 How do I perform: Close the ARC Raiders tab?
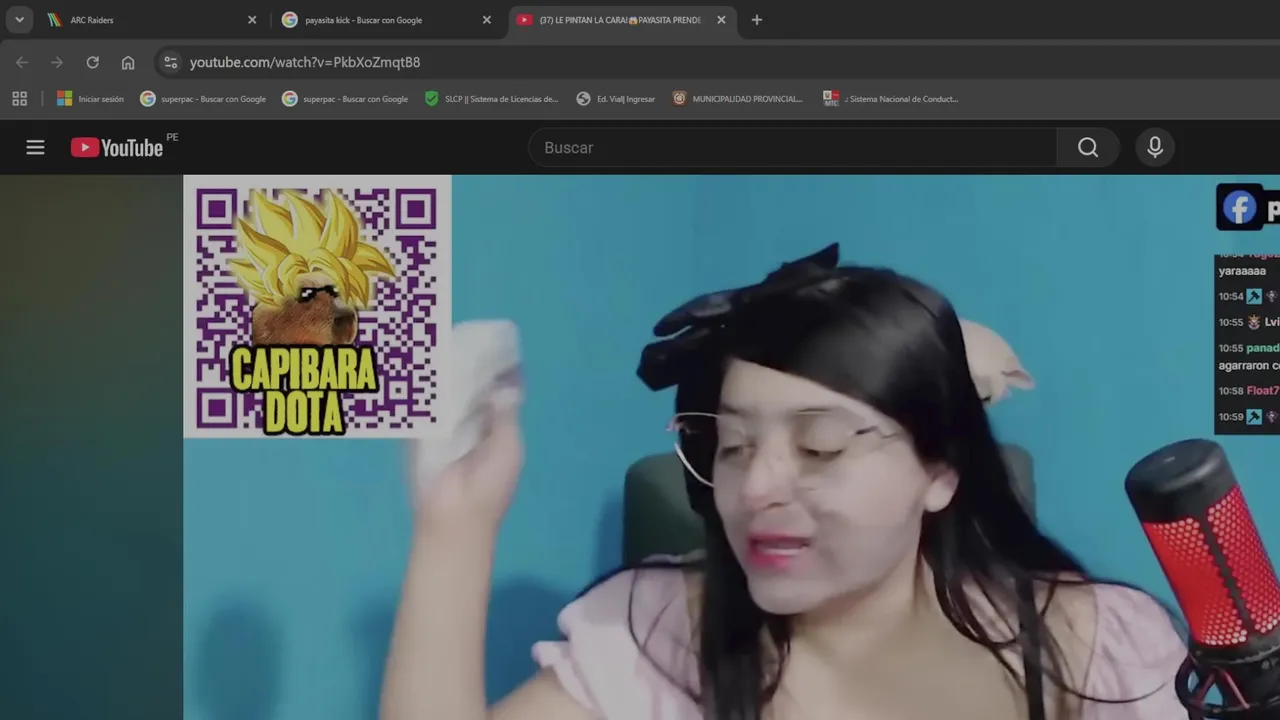pos(252,20)
